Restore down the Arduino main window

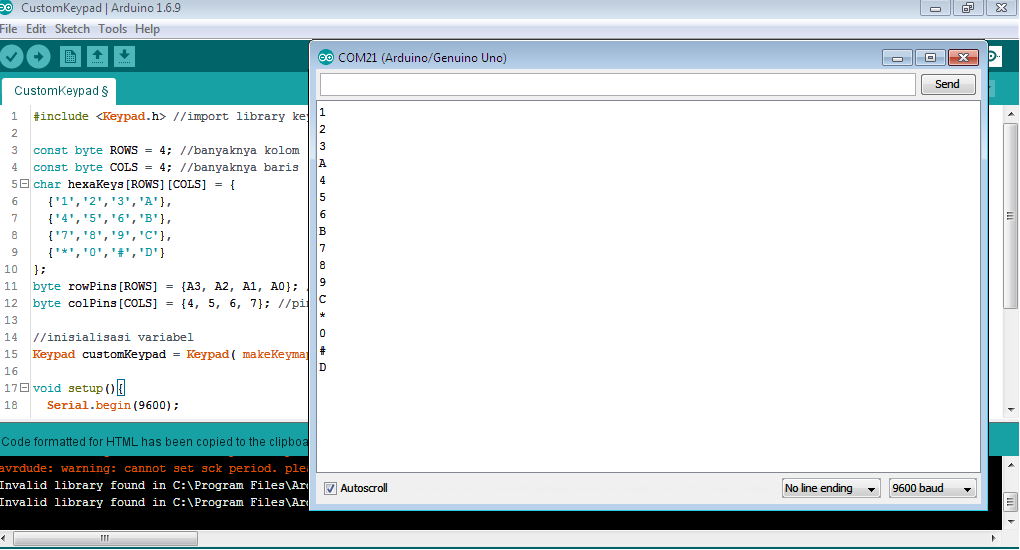[968, 8]
